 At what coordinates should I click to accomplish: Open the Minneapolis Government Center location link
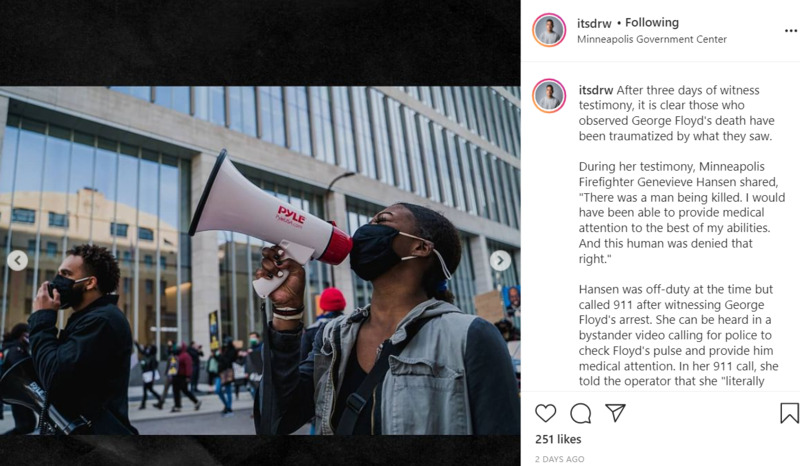coord(652,39)
